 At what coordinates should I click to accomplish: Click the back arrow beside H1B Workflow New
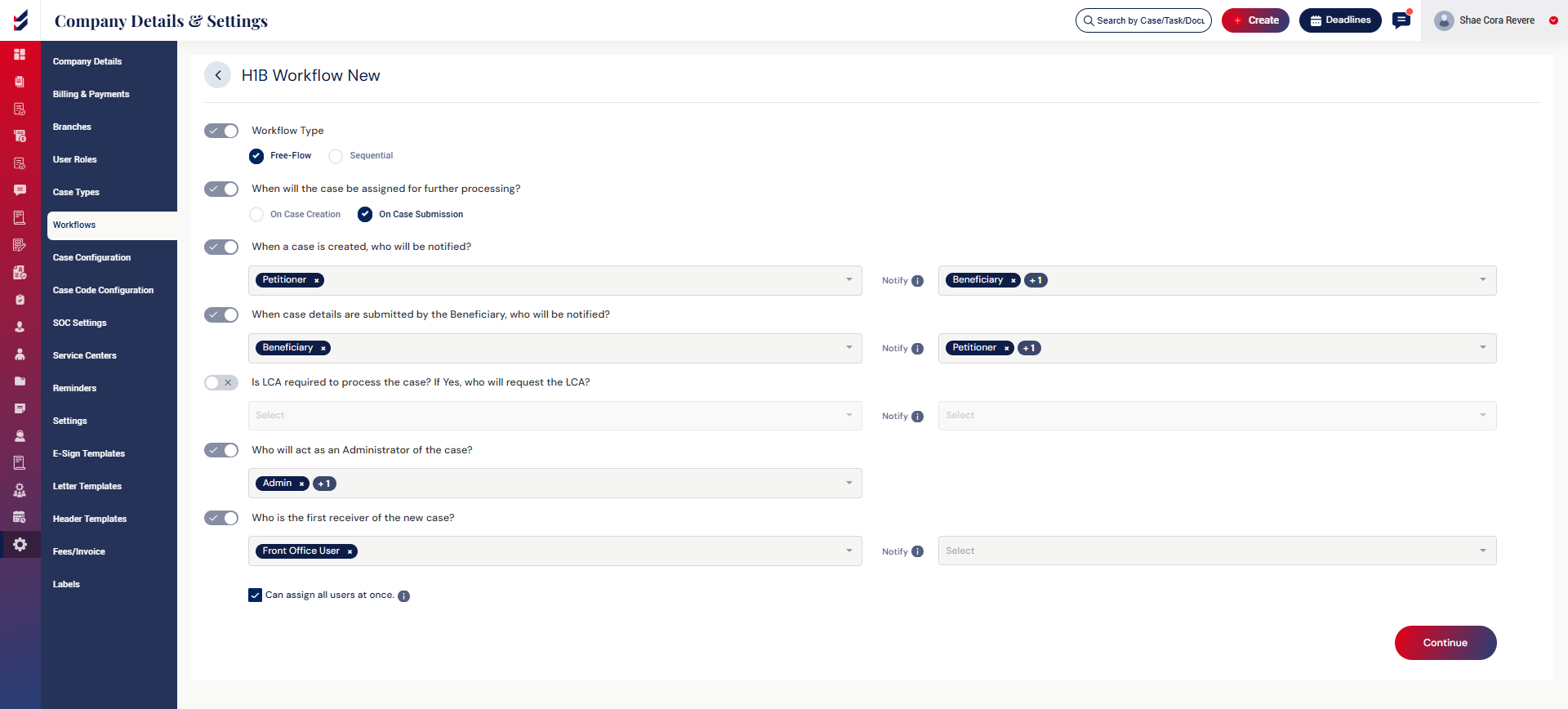[x=217, y=75]
